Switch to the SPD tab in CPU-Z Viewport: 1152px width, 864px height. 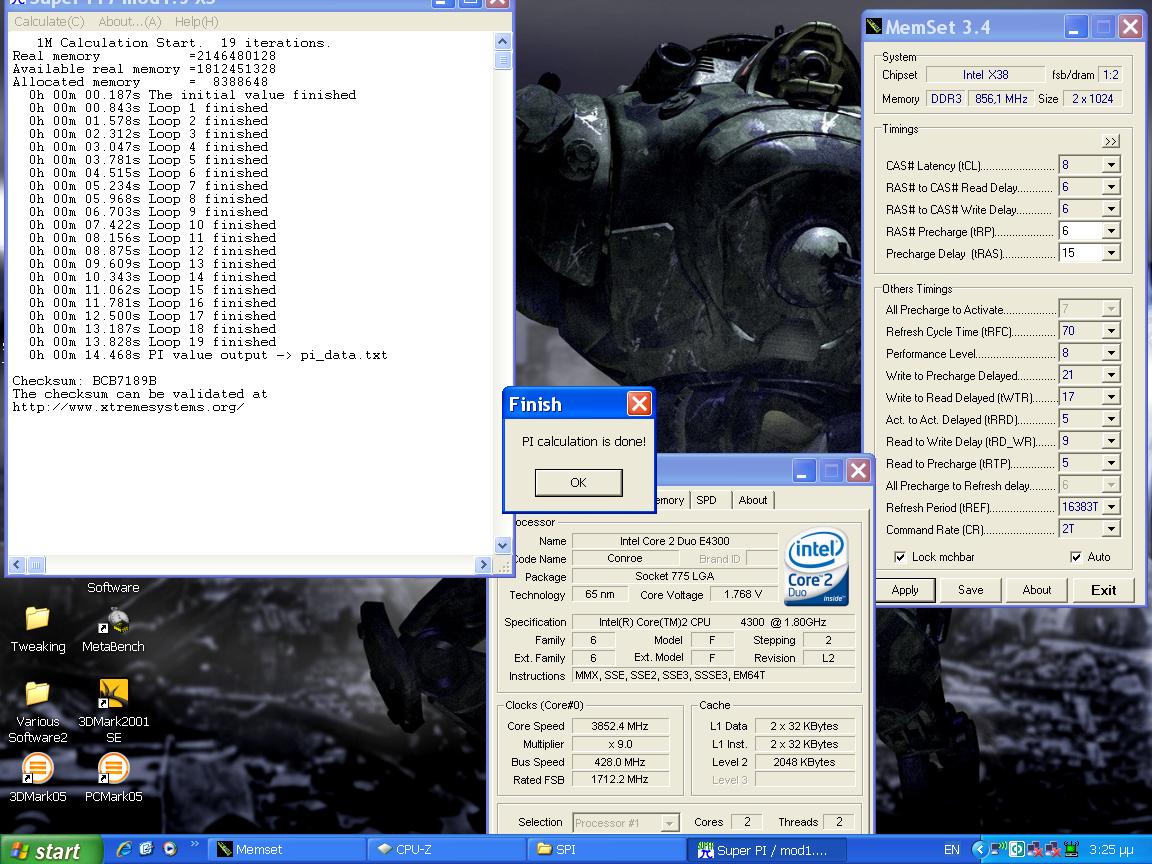coord(706,500)
